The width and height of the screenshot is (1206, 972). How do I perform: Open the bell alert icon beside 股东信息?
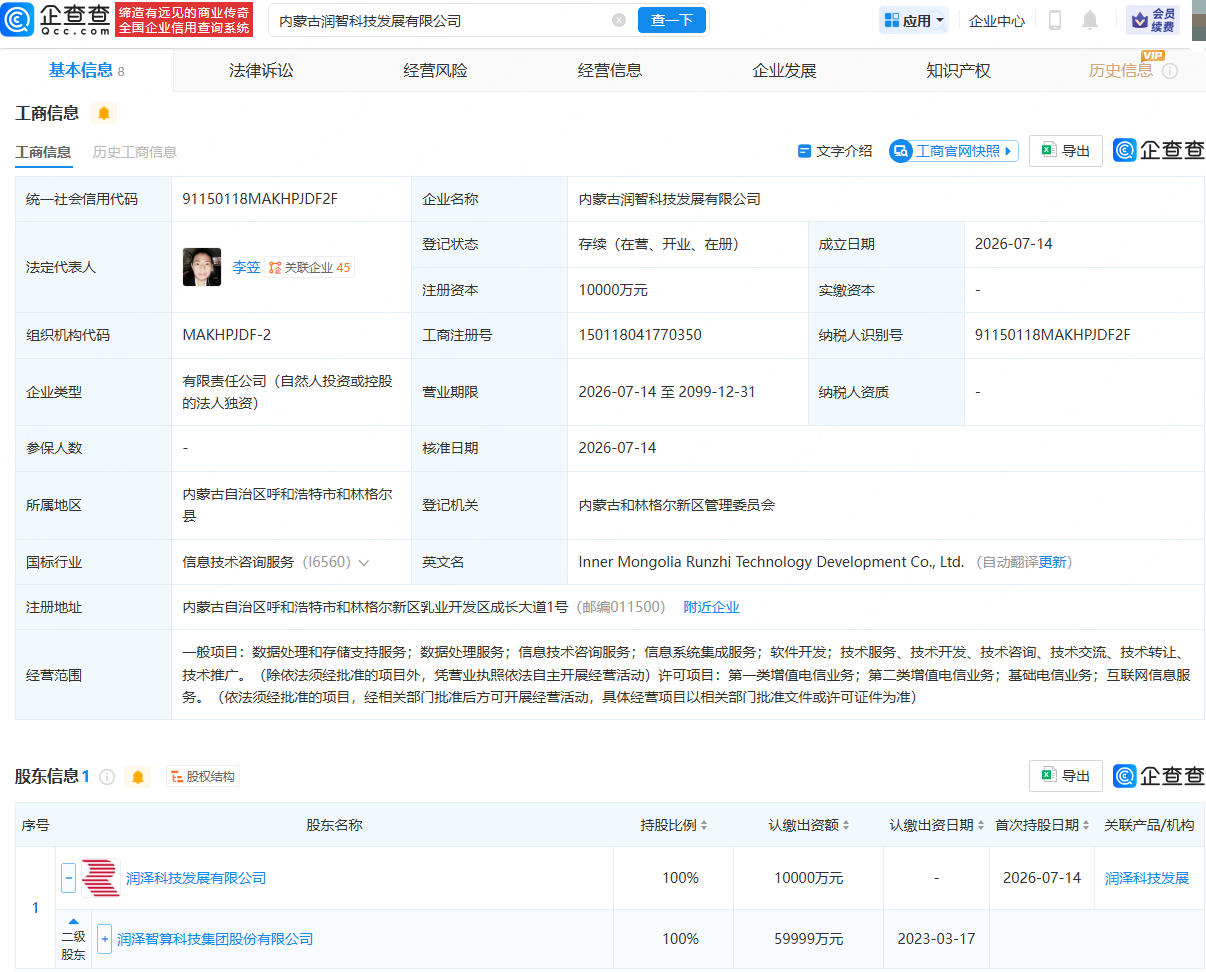(x=138, y=777)
